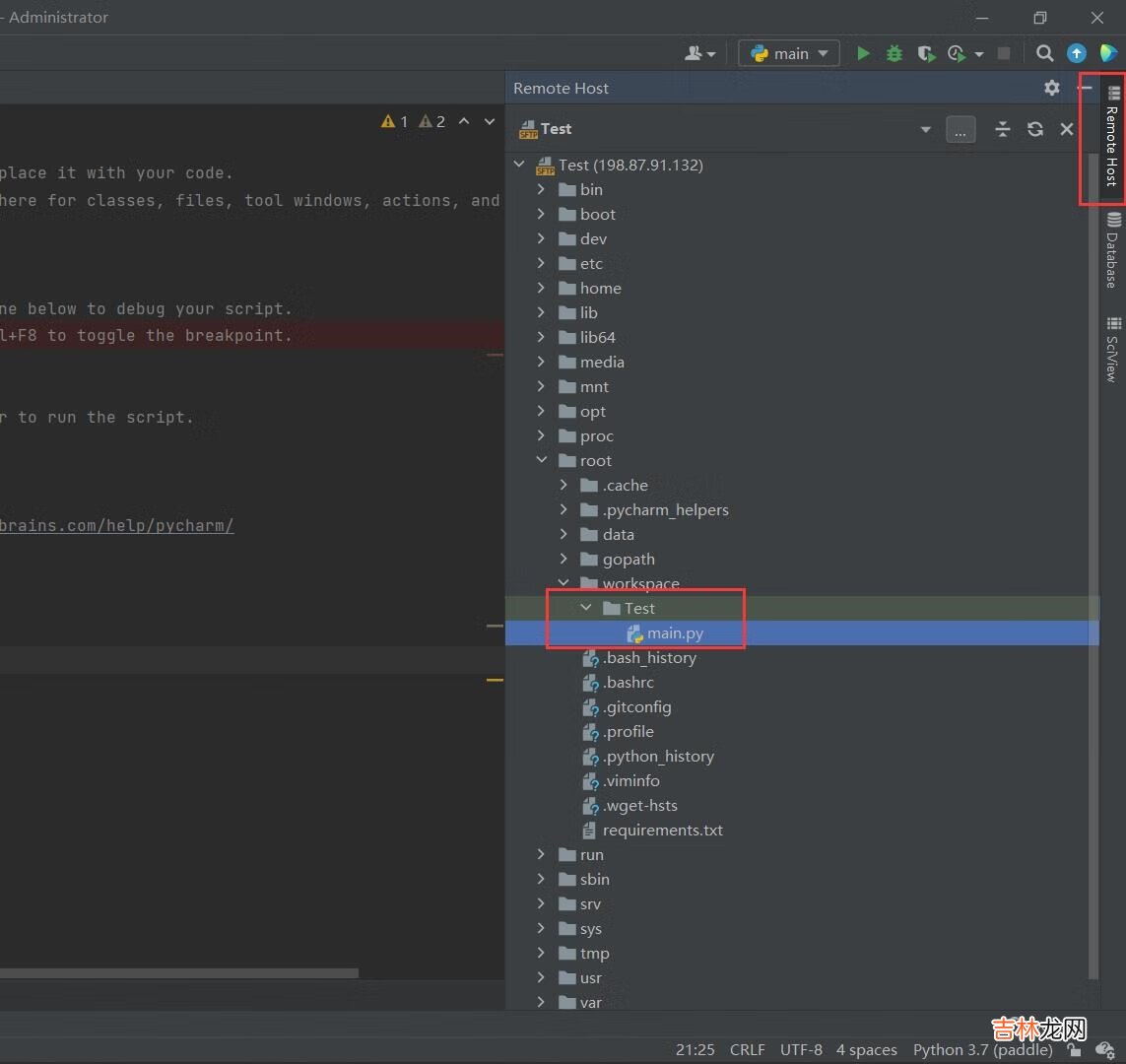Start debugging with the bug icon
This screenshot has height=1064, width=1126.
click(x=894, y=53)
